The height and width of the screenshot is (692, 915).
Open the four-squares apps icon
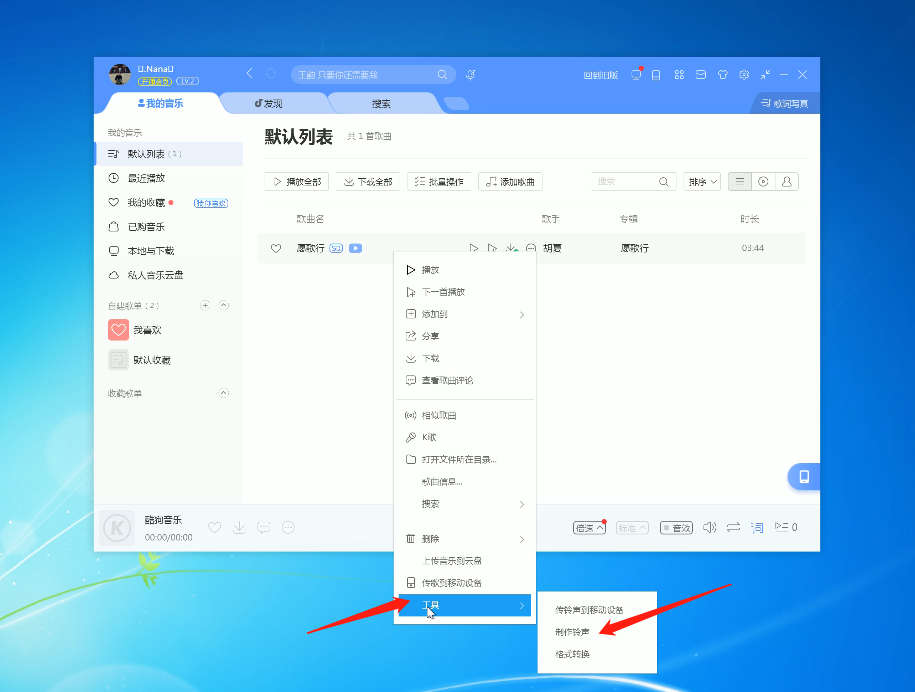click(x=679, y=75)
